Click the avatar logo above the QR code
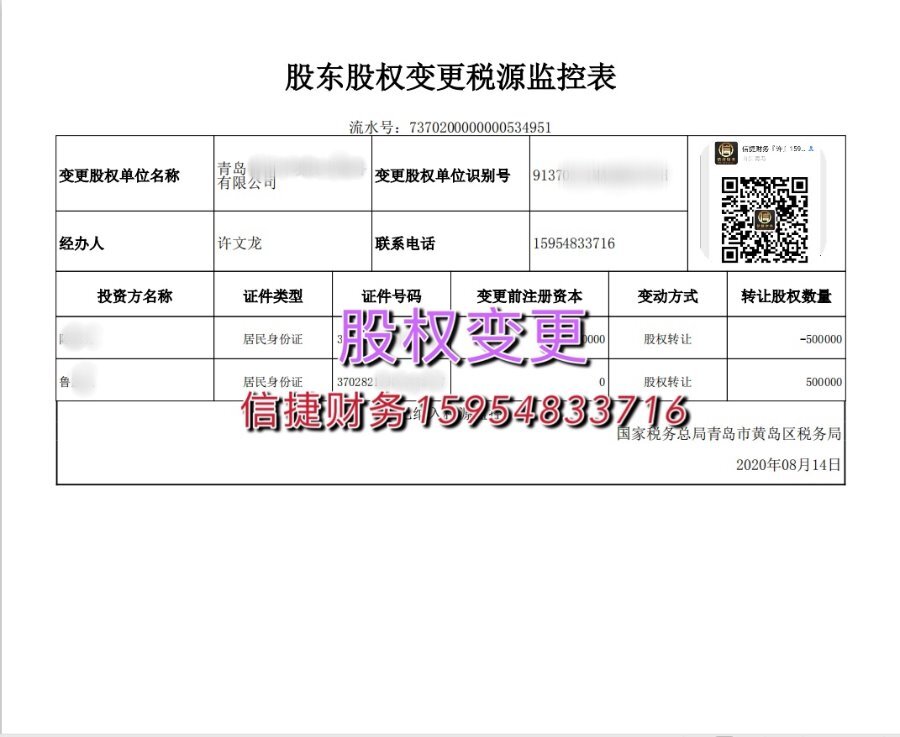This screenshot has height=737, width=900. point(727,154)
